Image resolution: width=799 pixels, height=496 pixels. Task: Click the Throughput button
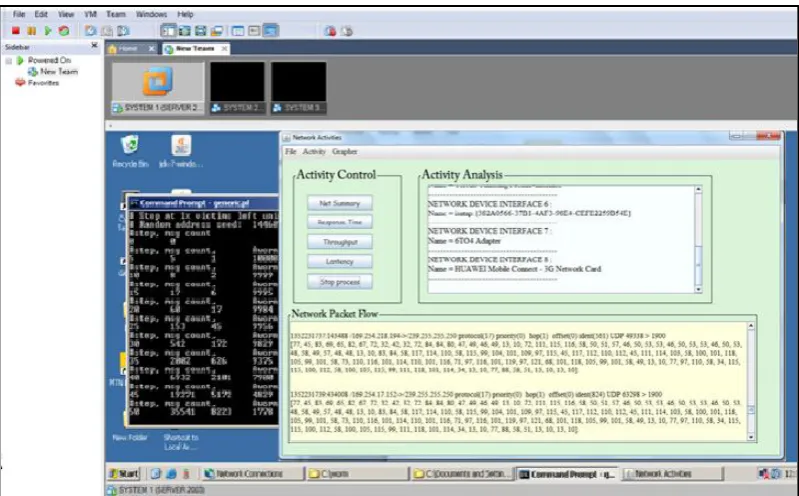pyautogui.click(x=339, y=242)
